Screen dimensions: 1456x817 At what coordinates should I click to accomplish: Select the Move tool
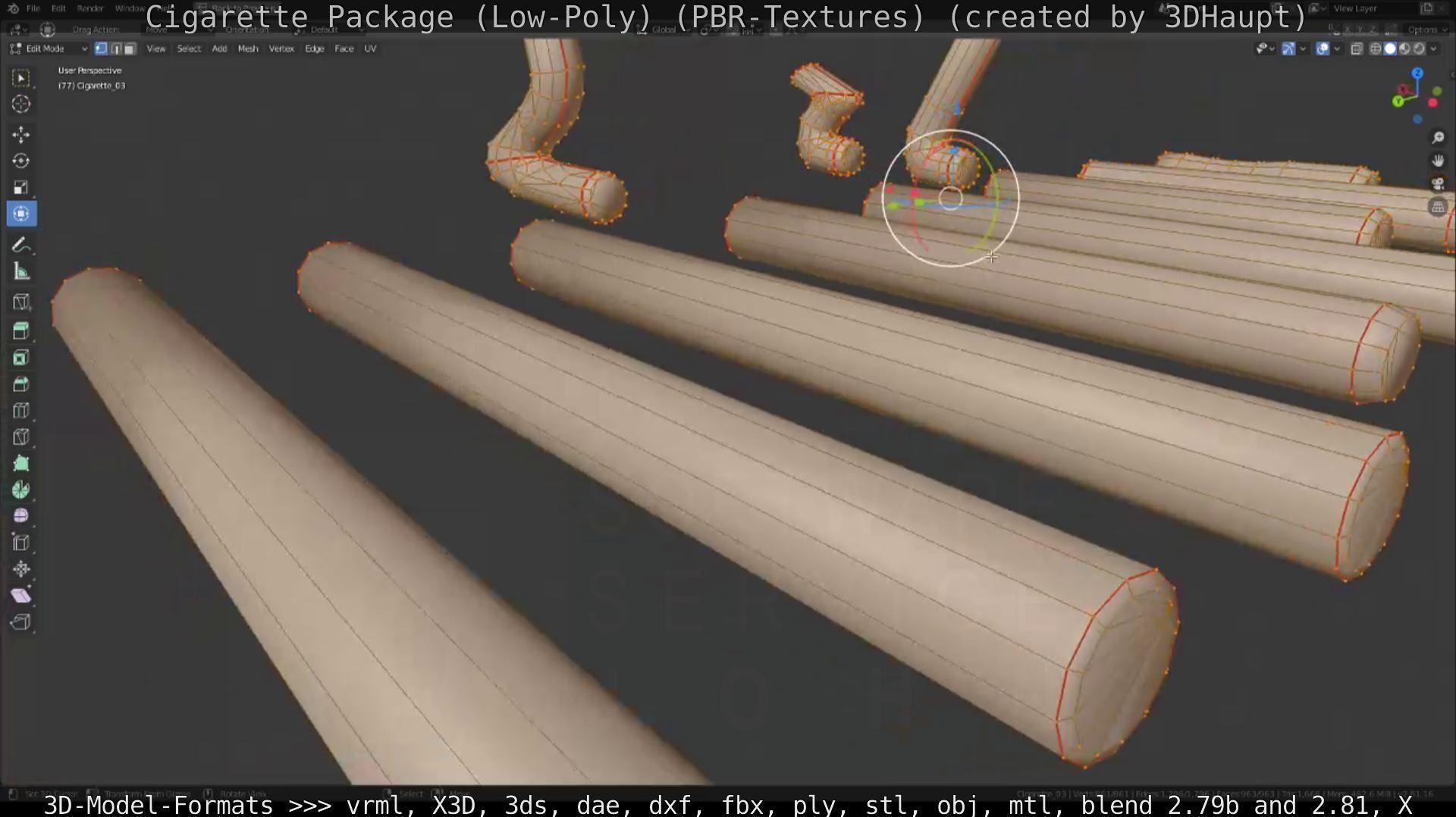point(21,135)
